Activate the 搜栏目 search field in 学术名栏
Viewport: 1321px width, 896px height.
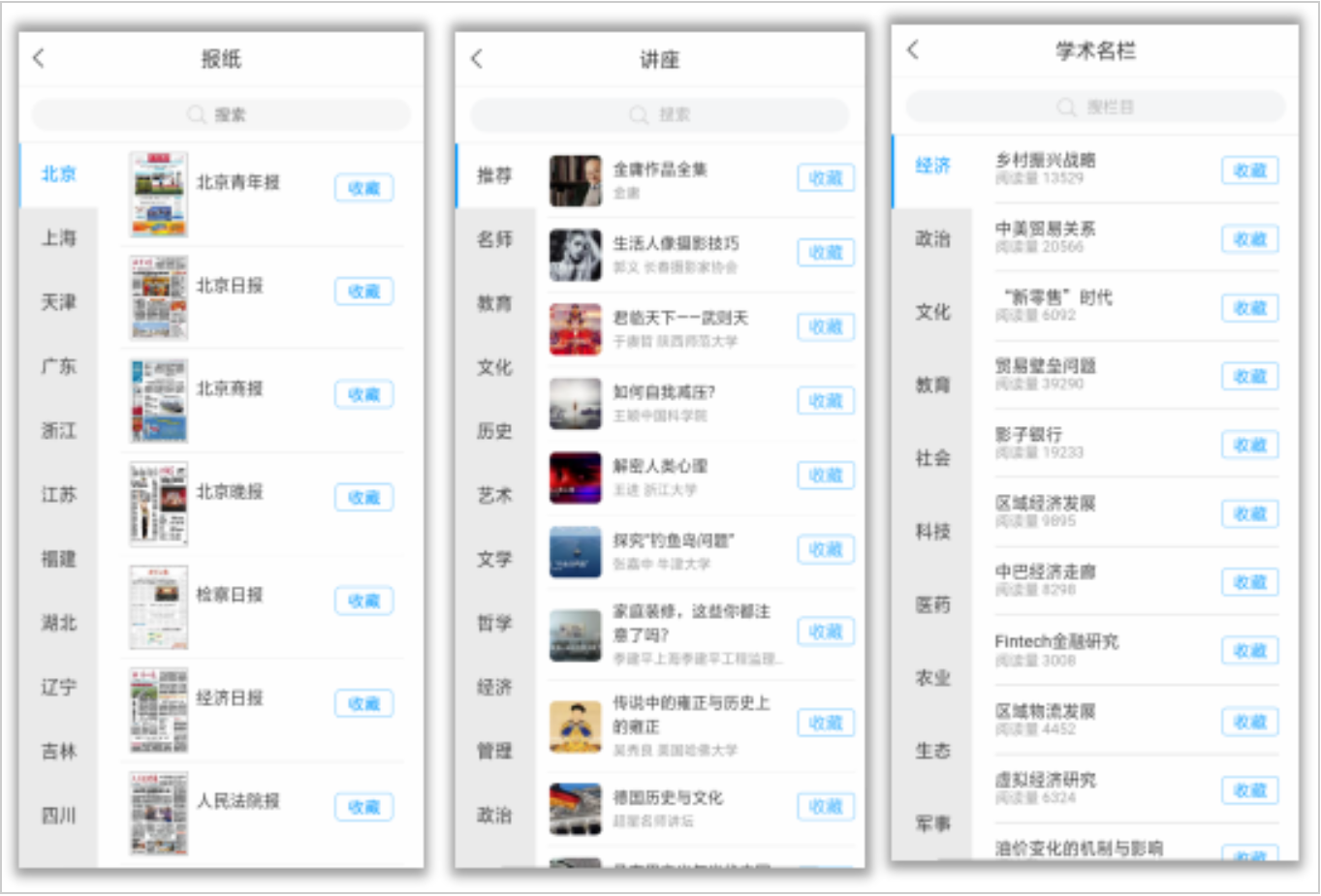tap(1095, 107)
